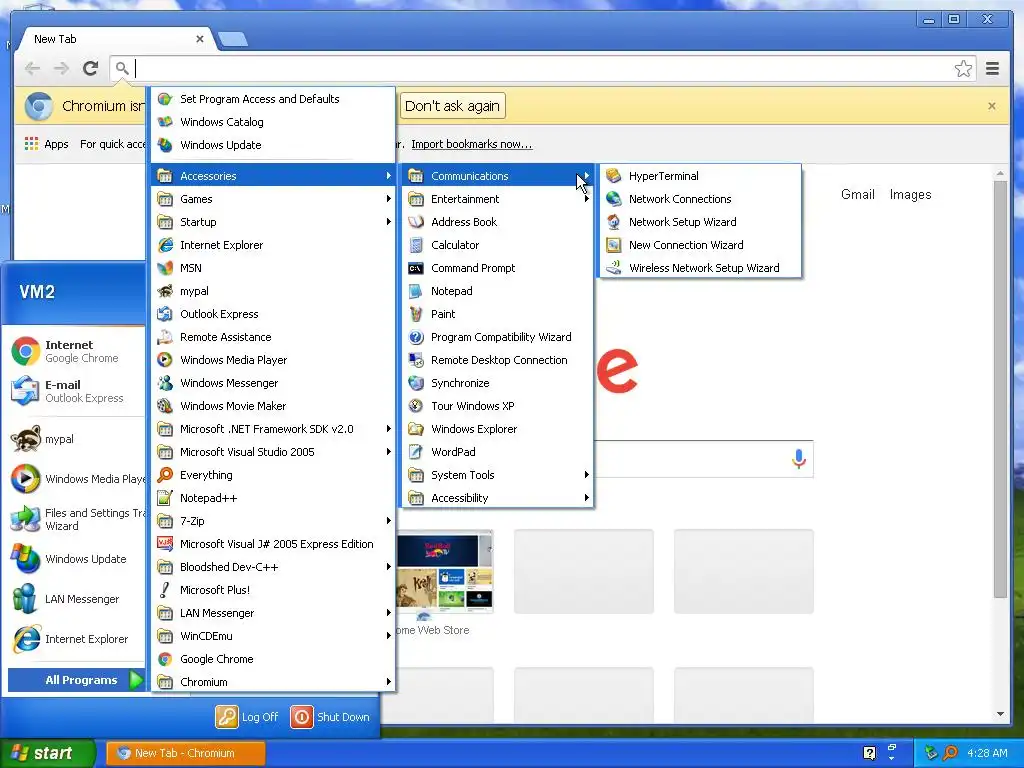Launch Outlook Express from All Programs list
1024x768 pixels.
[273, 314]
